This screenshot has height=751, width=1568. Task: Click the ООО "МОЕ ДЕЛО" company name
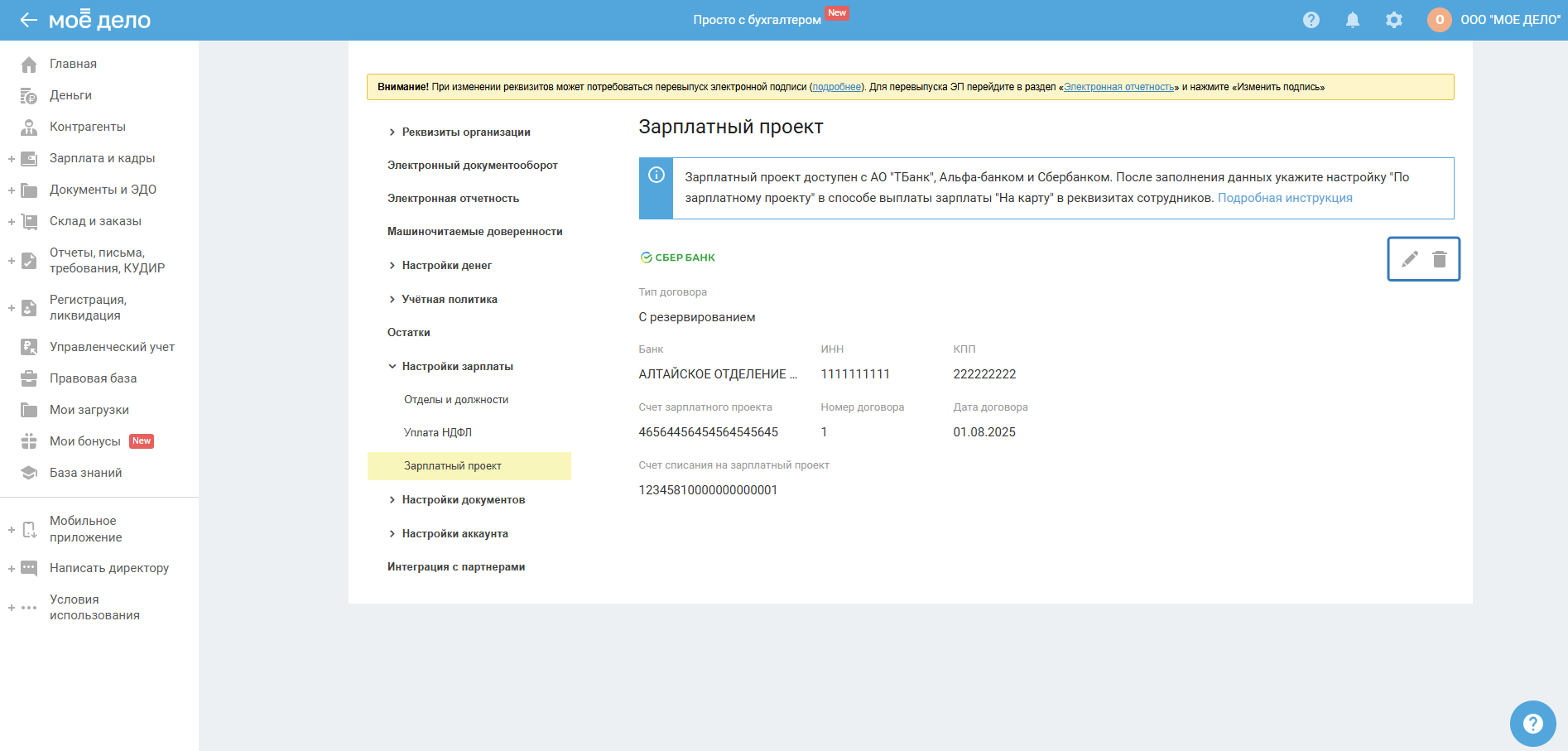coord(1511,20)
